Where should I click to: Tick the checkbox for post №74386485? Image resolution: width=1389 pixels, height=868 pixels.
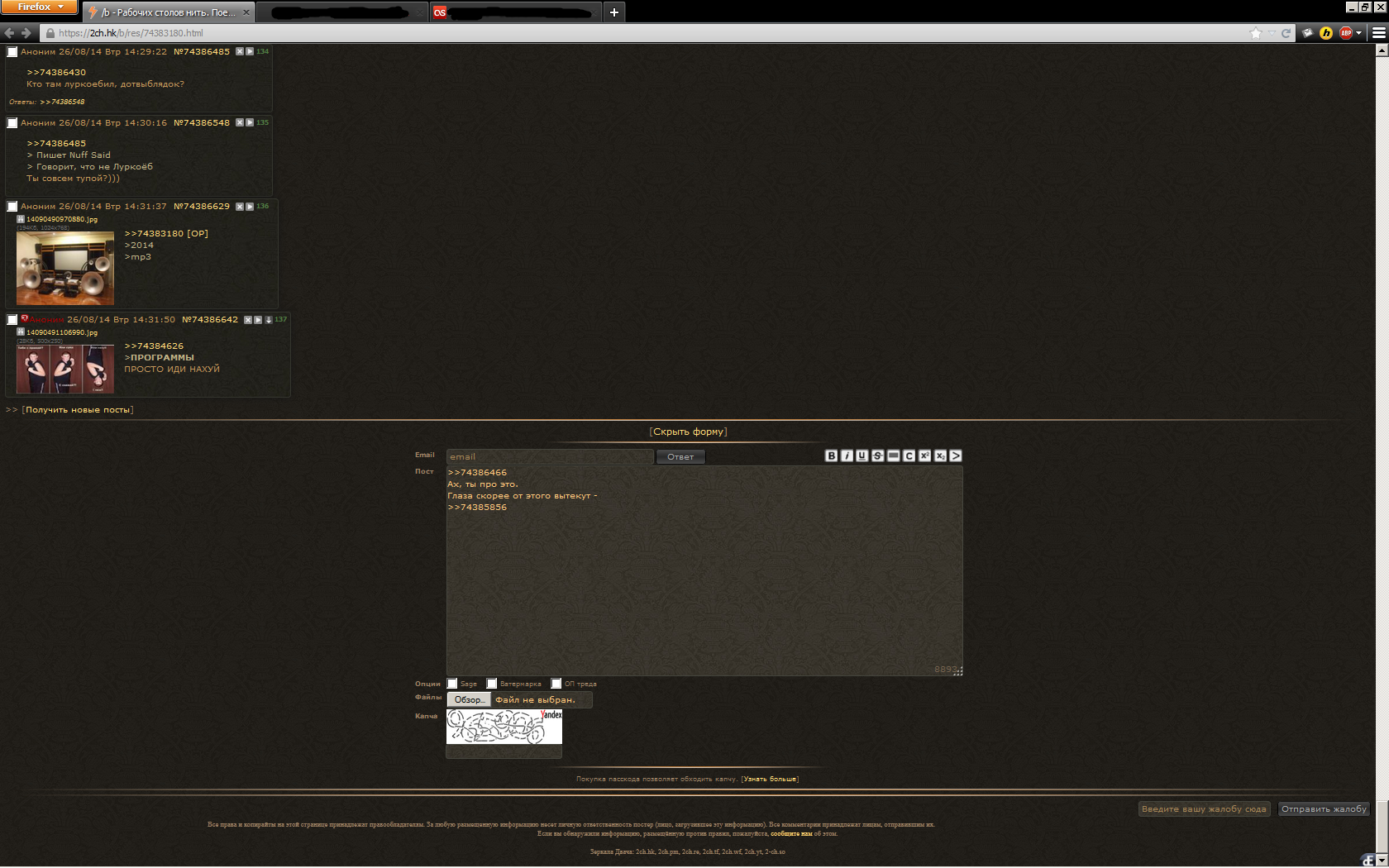pyautogui.click(x=12, y=52)
